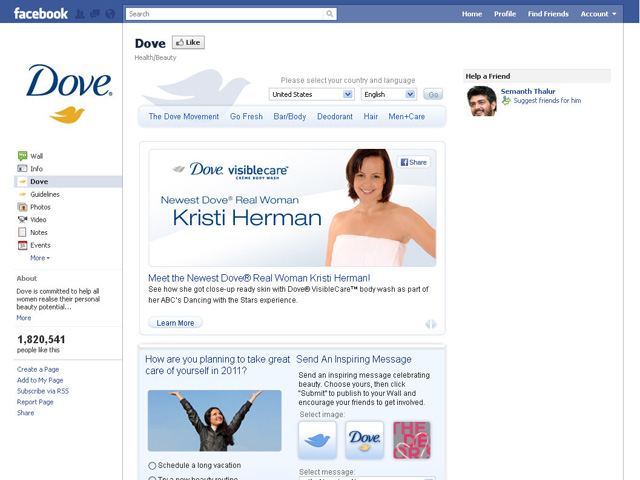Select the pink heart image option

point(411,440)
